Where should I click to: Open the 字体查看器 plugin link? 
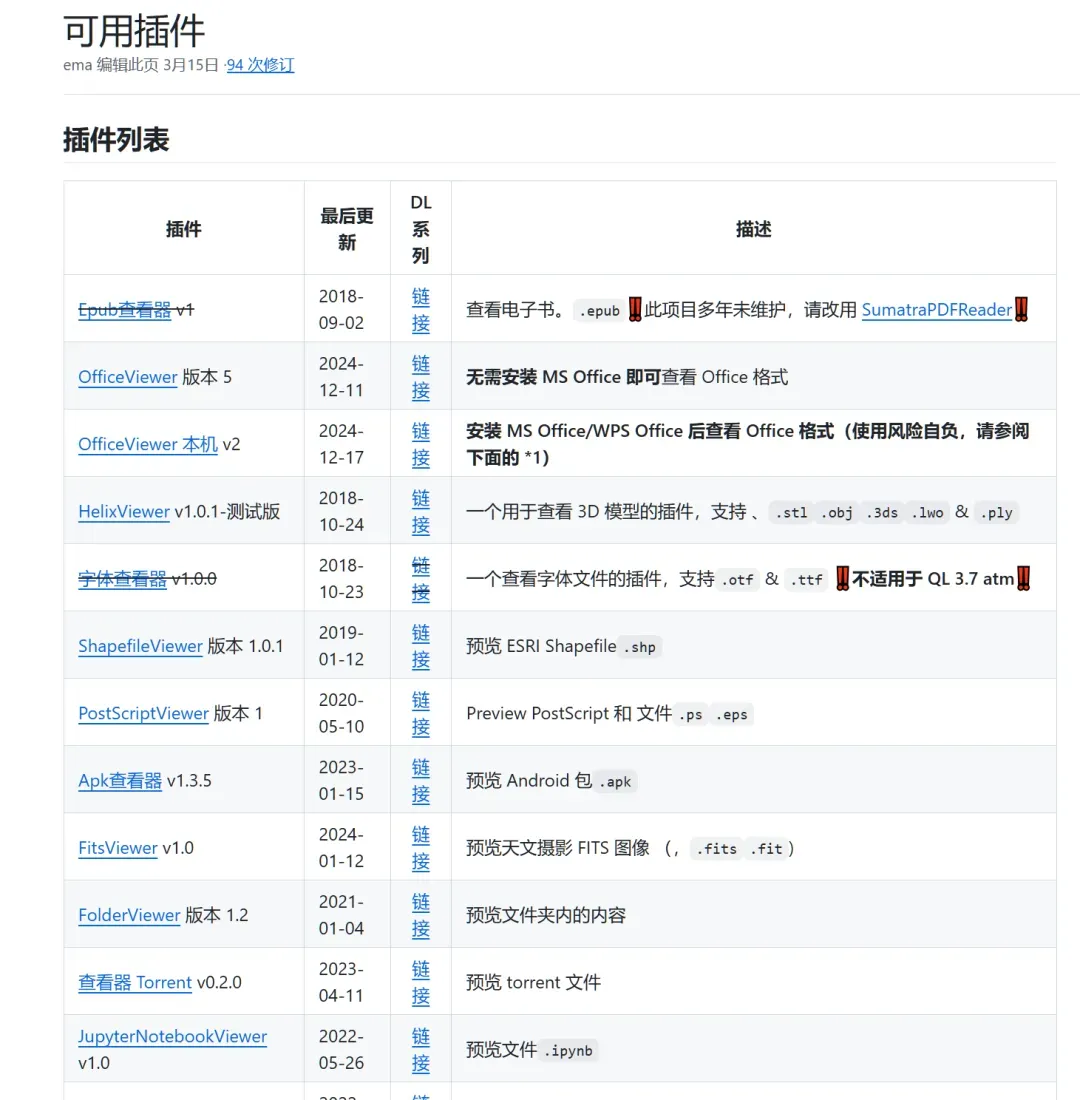[122, 579]
